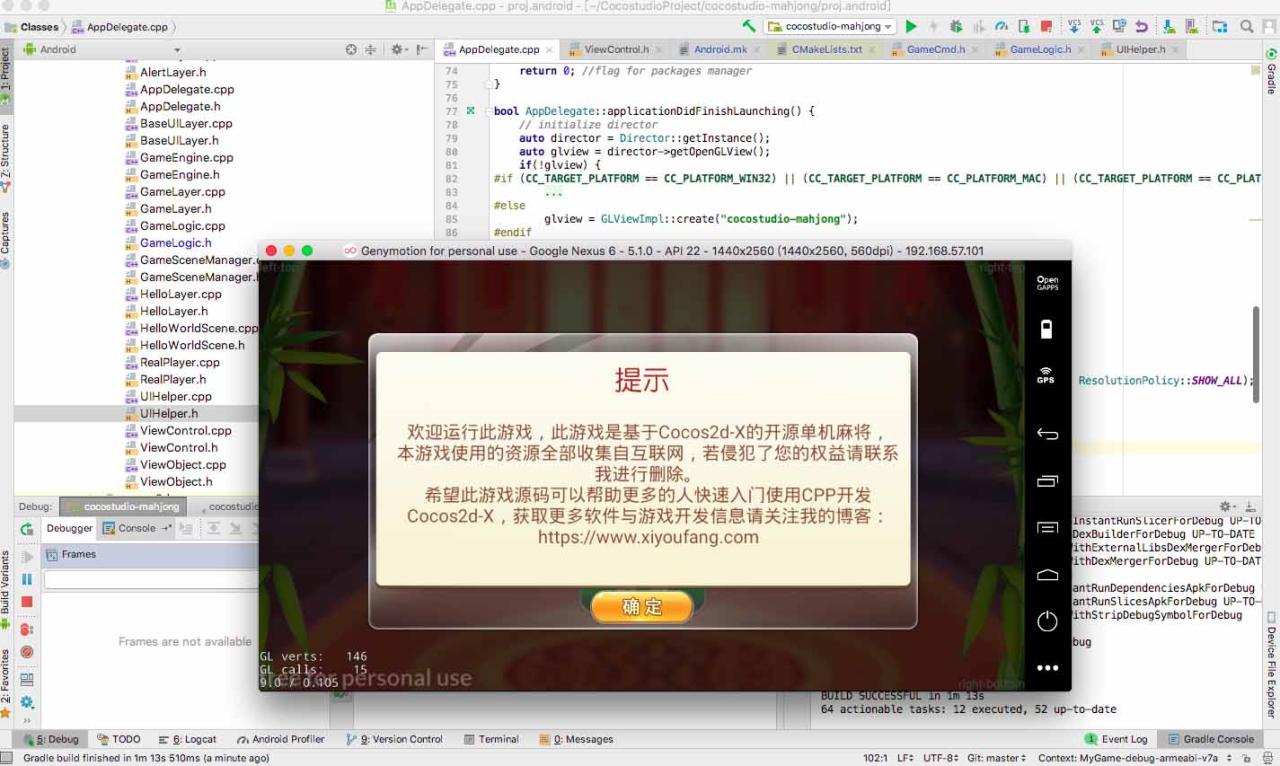Click View Breakpoints icon in Debug panel
This screenshot has height=766, width=1280.
[x=27, y=629]
